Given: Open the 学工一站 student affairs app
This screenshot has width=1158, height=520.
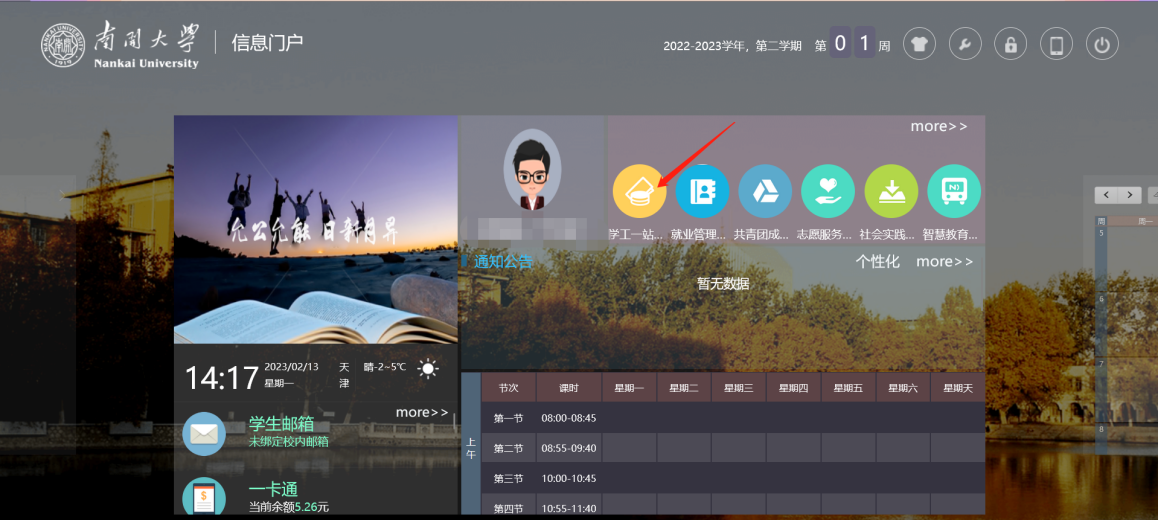Looking at the screenshot, I should click(639, 192).
